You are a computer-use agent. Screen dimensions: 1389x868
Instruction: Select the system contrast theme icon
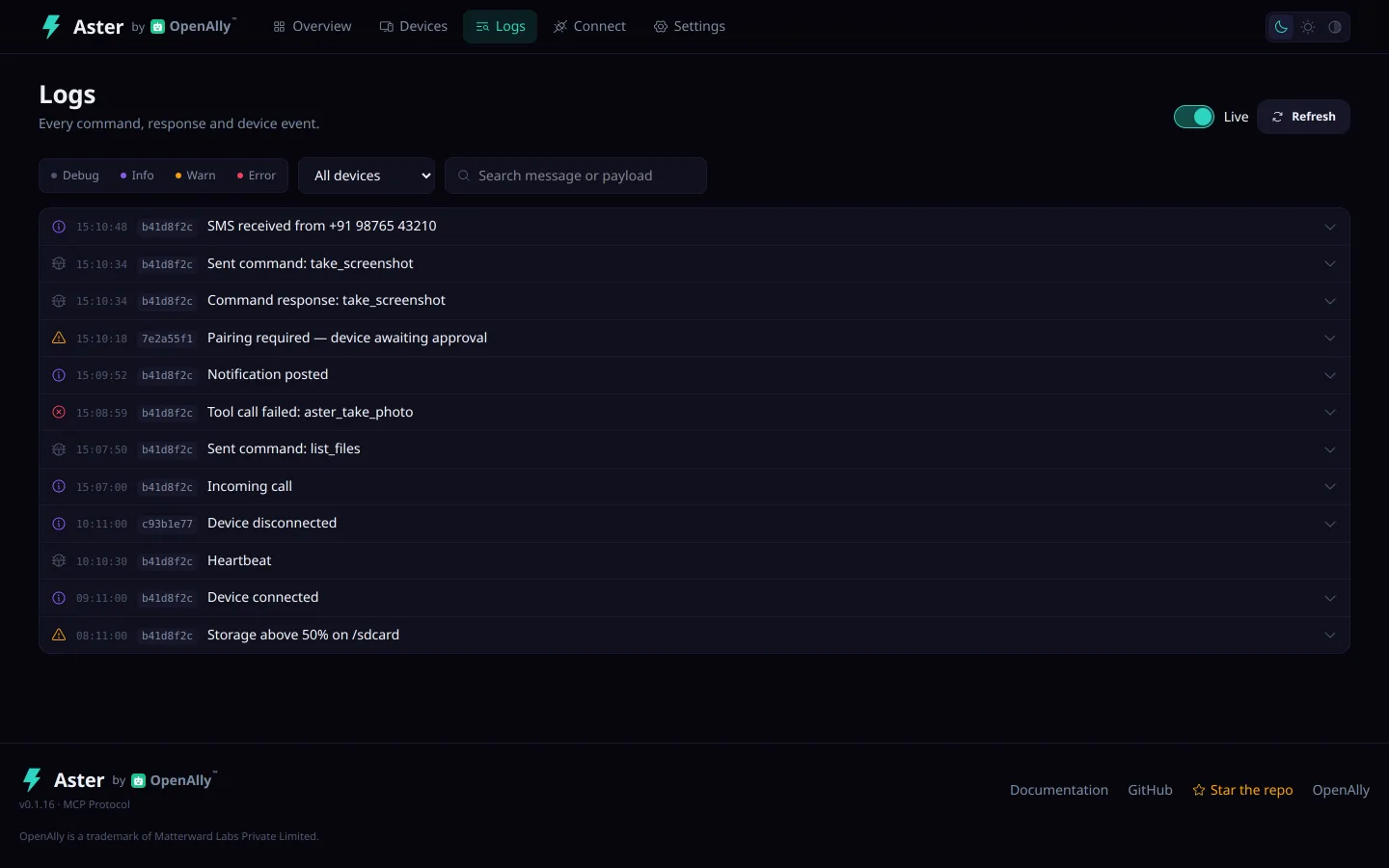pyautogui.click(x=1335, y=27)
